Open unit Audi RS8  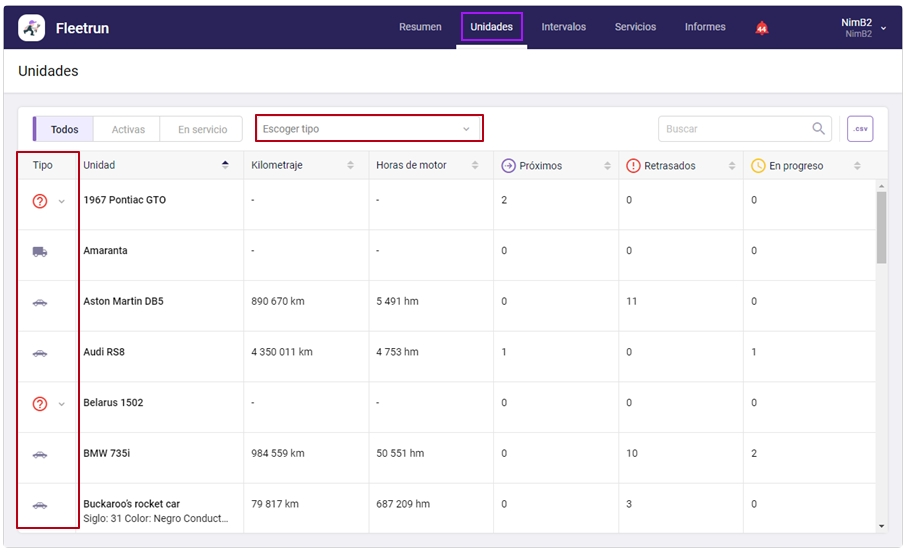pos(104,351)
